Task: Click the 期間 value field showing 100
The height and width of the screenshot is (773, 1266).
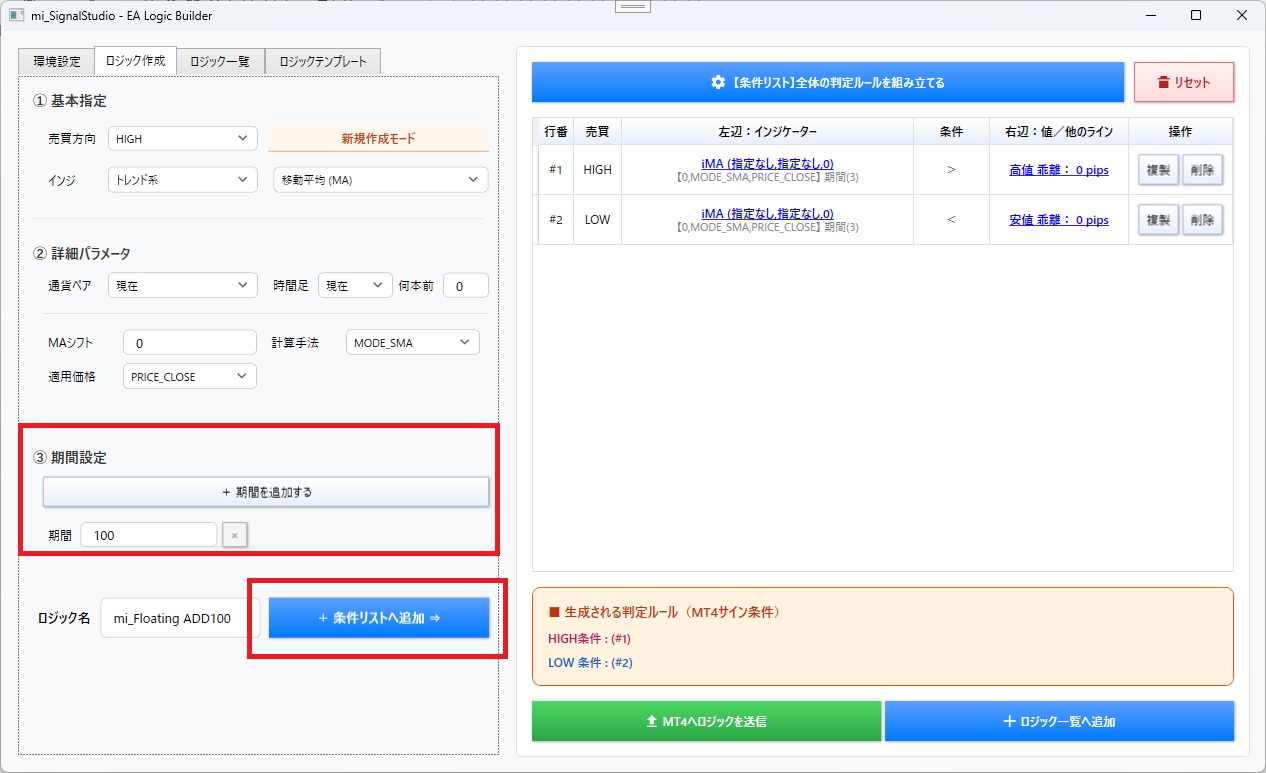Action: [149, 535]
